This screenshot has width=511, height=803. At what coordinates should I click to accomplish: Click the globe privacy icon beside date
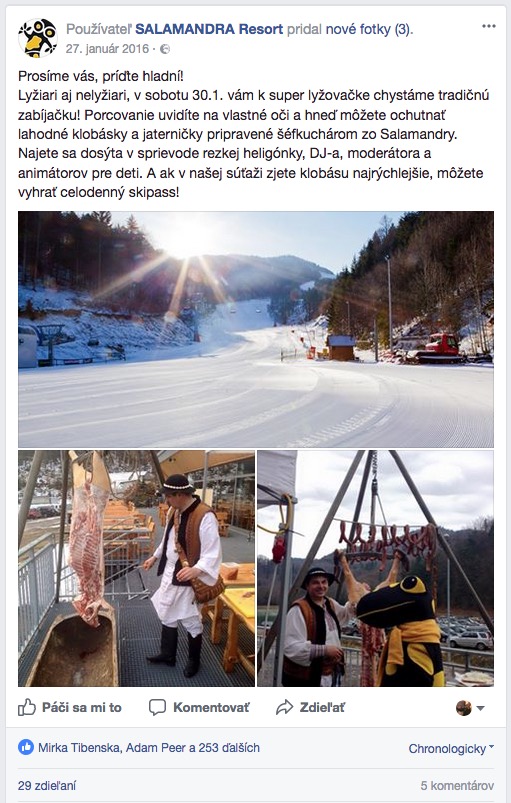coord(165,49)
